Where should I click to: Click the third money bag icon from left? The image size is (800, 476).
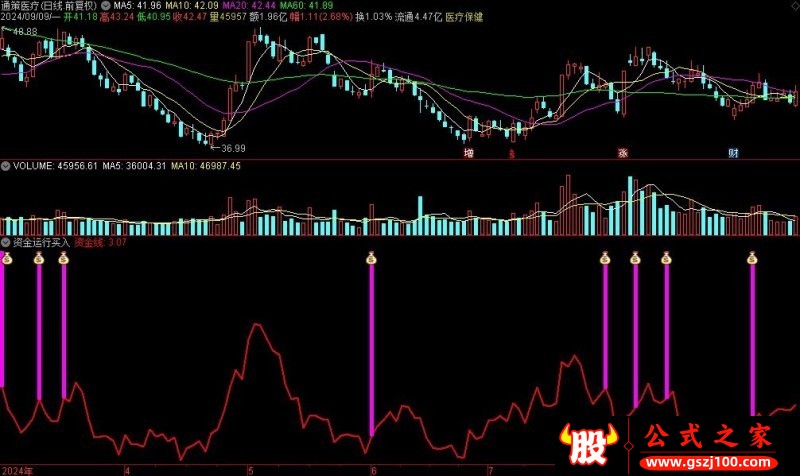(x=63, y=259)
